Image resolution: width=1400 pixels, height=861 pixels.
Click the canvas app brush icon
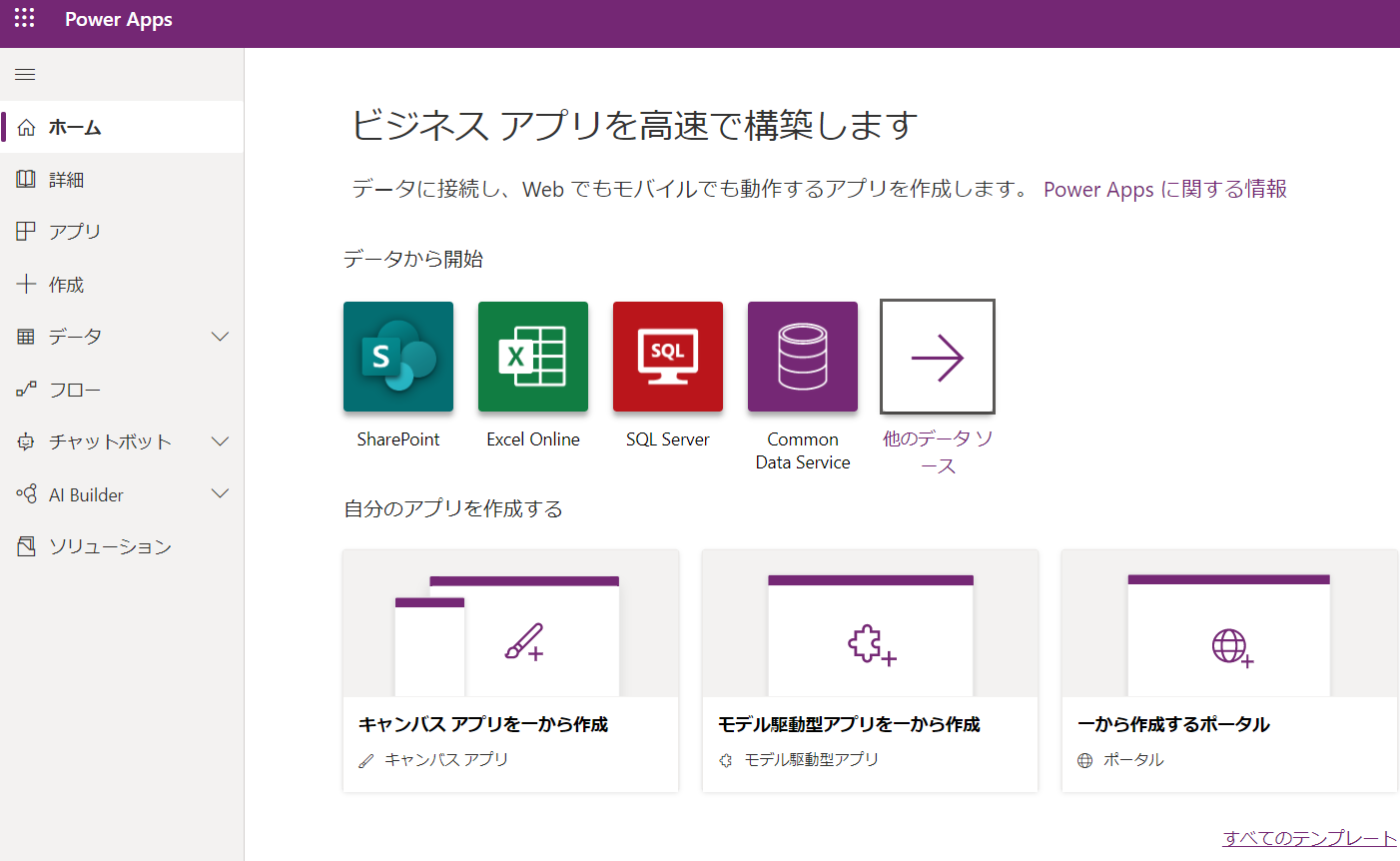click(524, 642)
